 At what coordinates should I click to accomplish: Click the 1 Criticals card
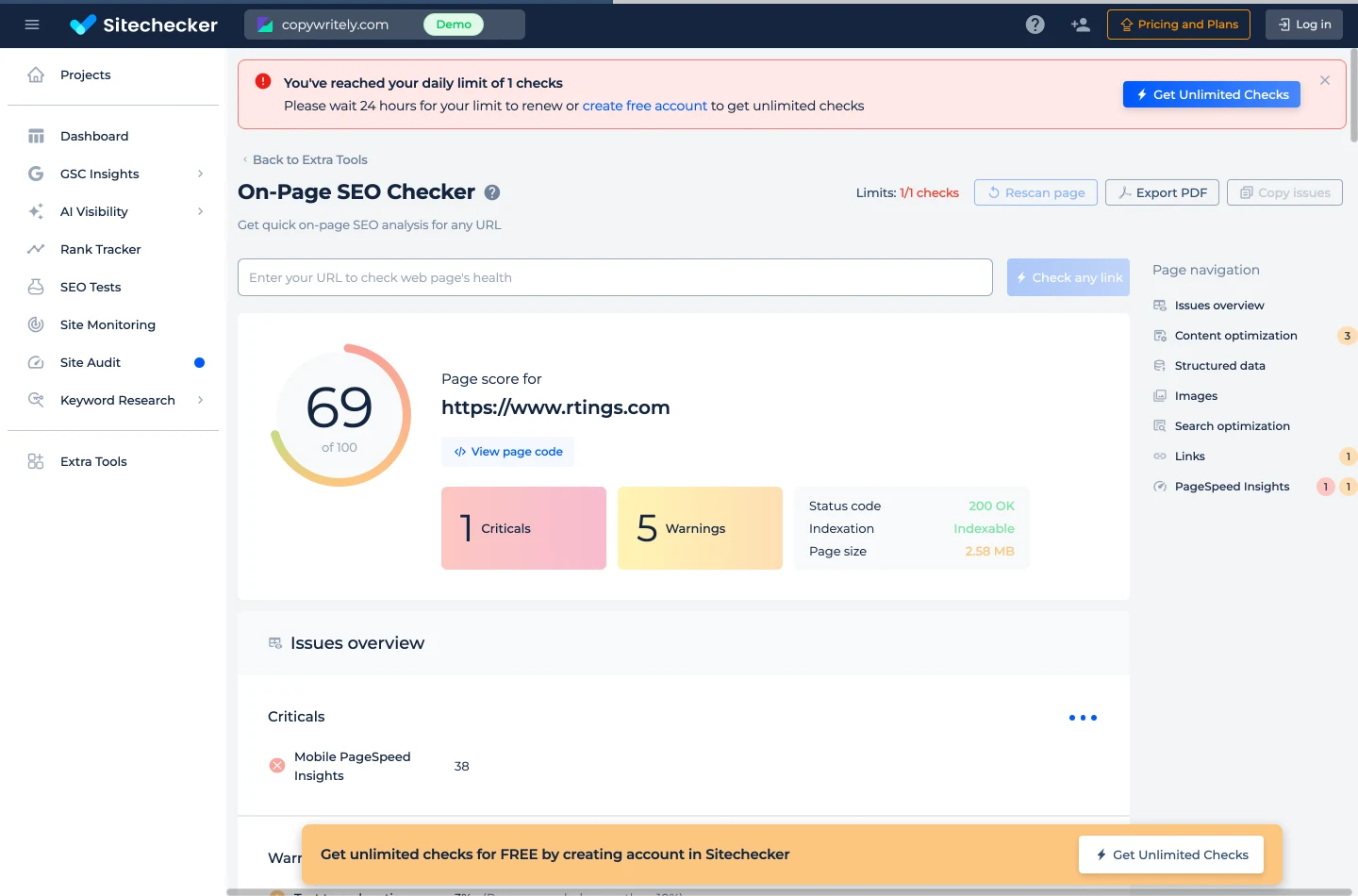[523, 528]
